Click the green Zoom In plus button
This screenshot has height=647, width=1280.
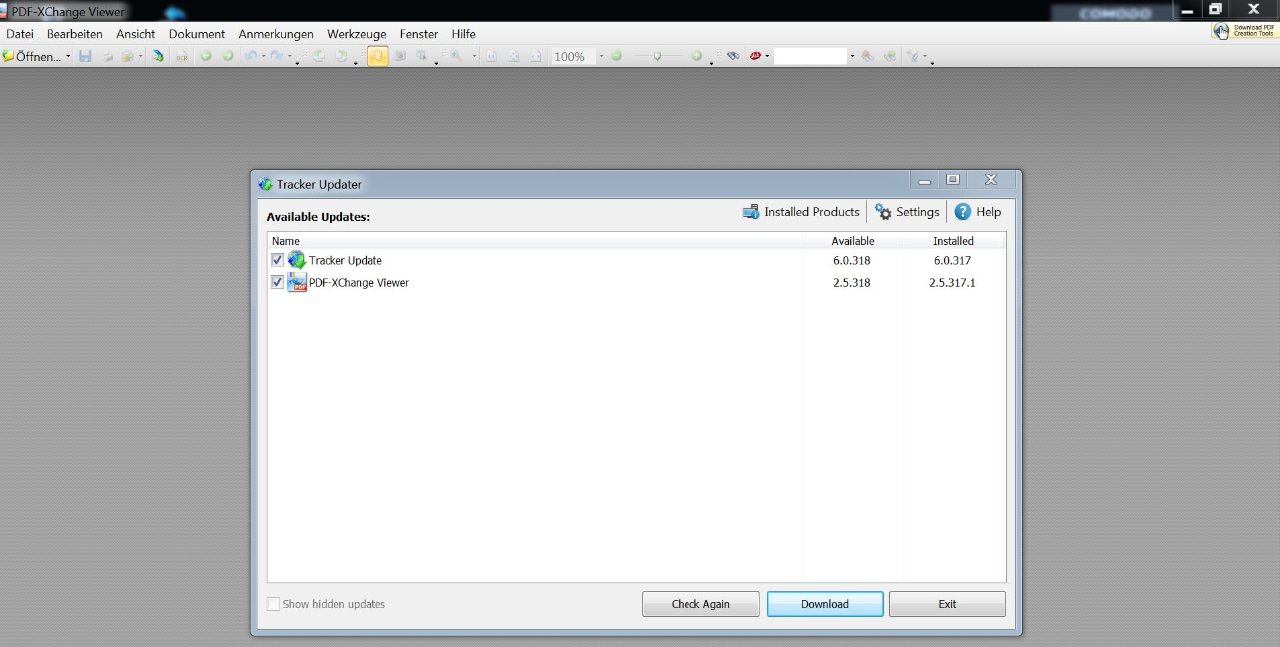point(697,56)
